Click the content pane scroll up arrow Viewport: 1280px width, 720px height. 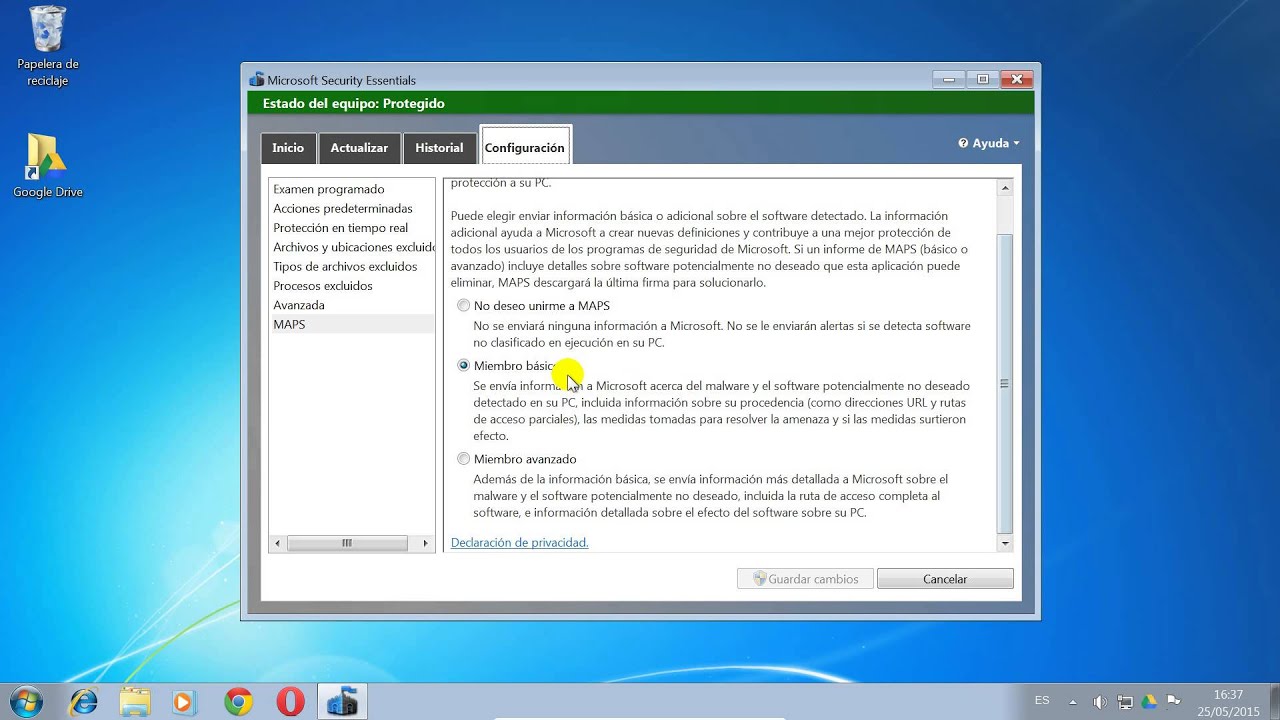coord(1005,188)
